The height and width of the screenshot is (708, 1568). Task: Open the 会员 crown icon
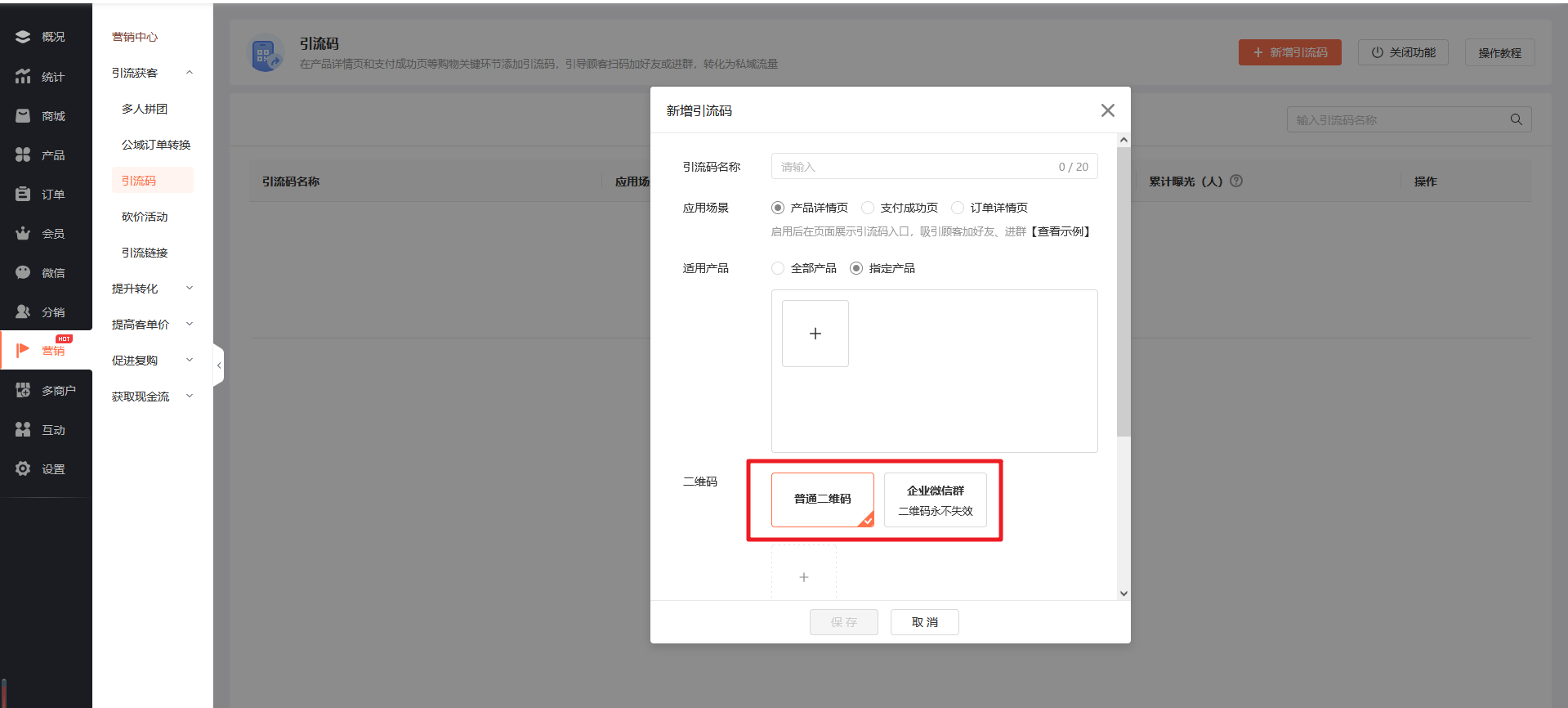pyautogui.click(x=23, y=233)
